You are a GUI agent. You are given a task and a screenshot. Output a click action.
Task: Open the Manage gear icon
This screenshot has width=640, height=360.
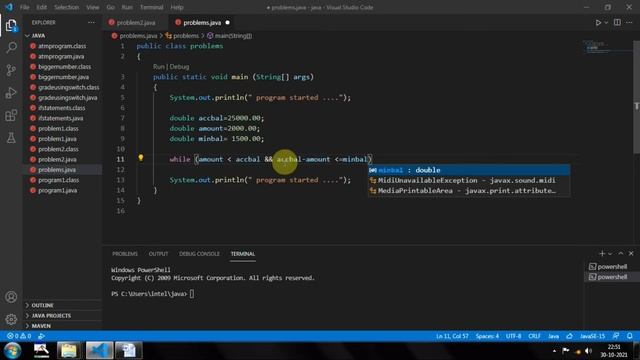[11, 319]
